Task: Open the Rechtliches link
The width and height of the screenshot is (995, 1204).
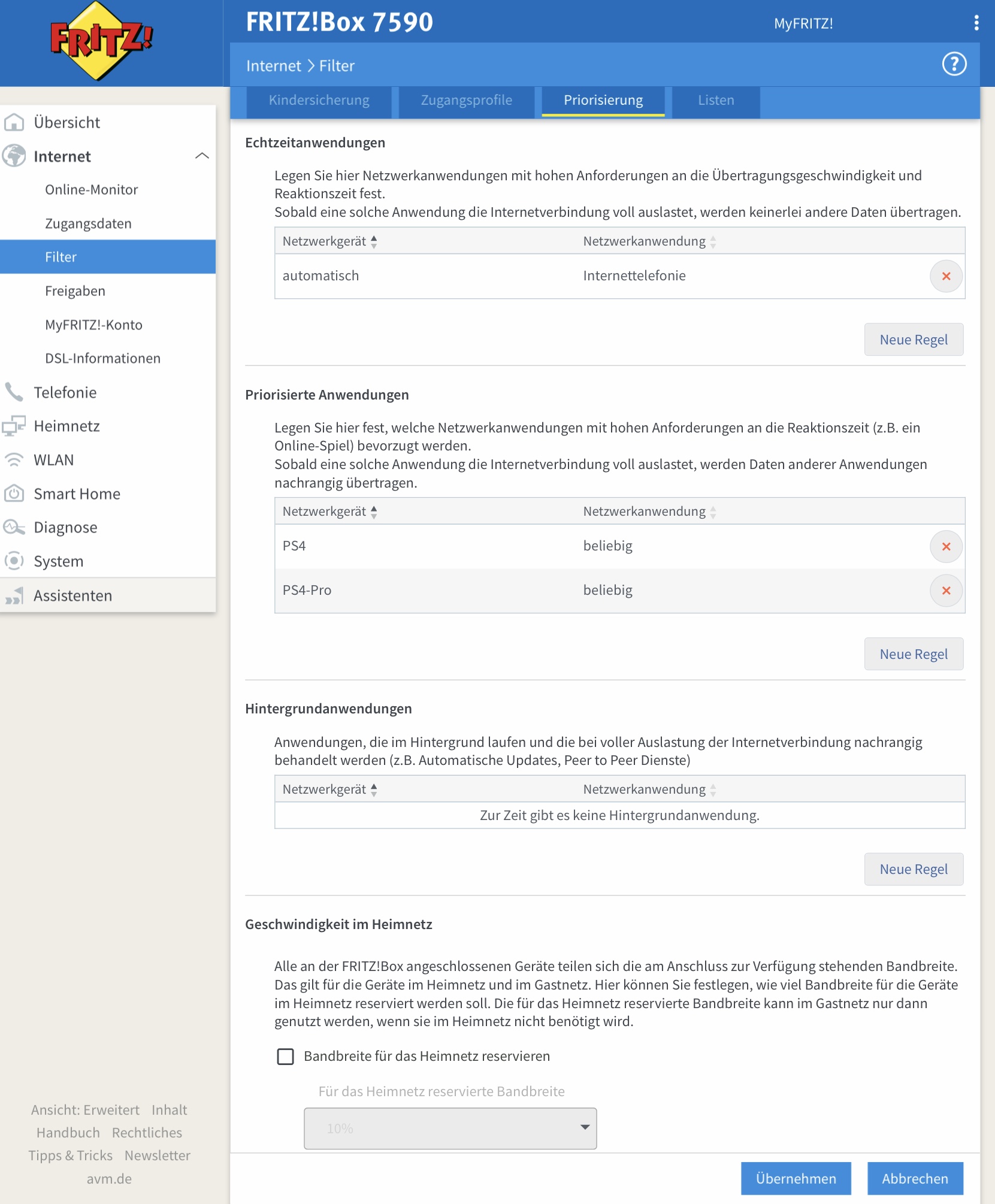Action: (147, 1133)
